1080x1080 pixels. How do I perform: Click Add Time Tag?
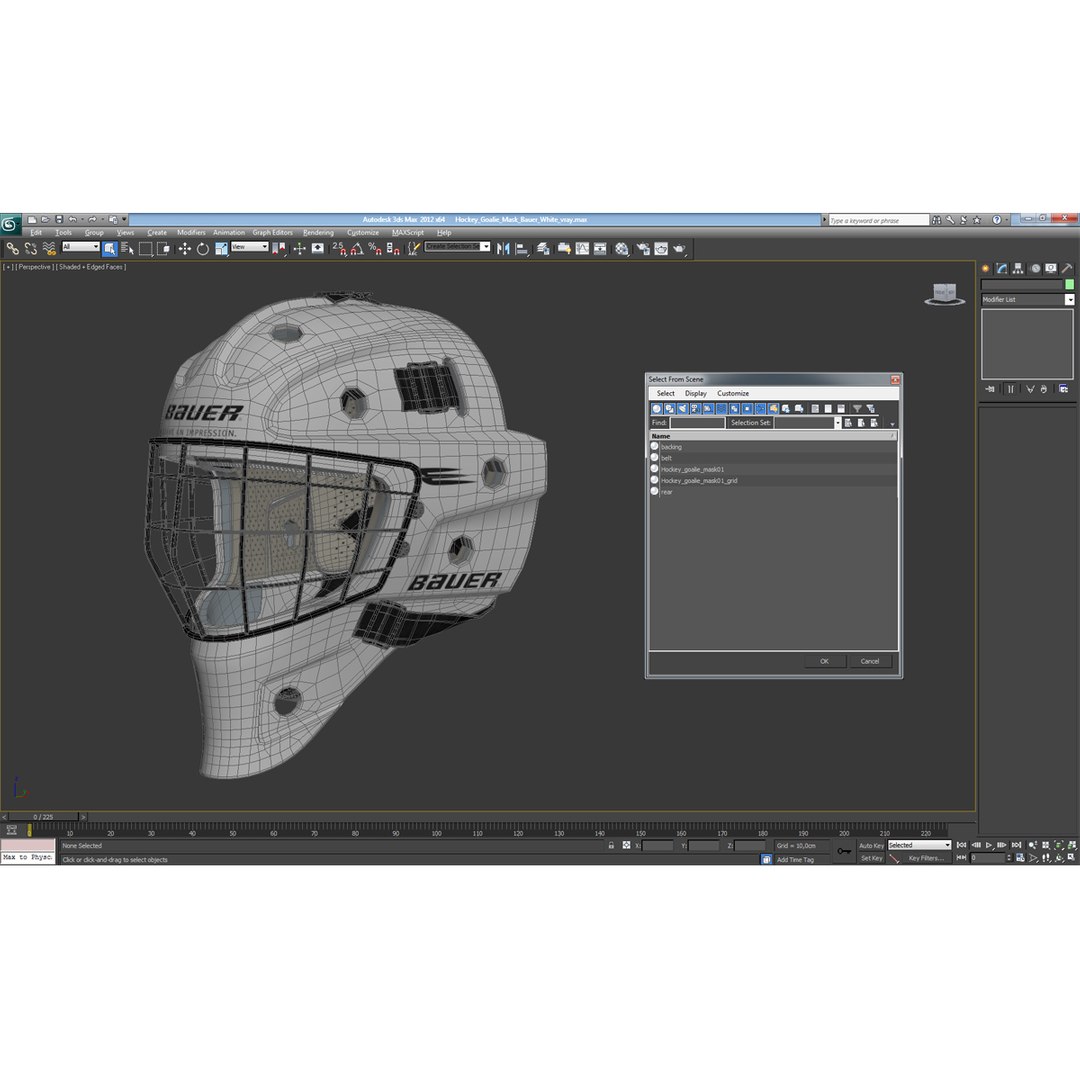[795, 860]
